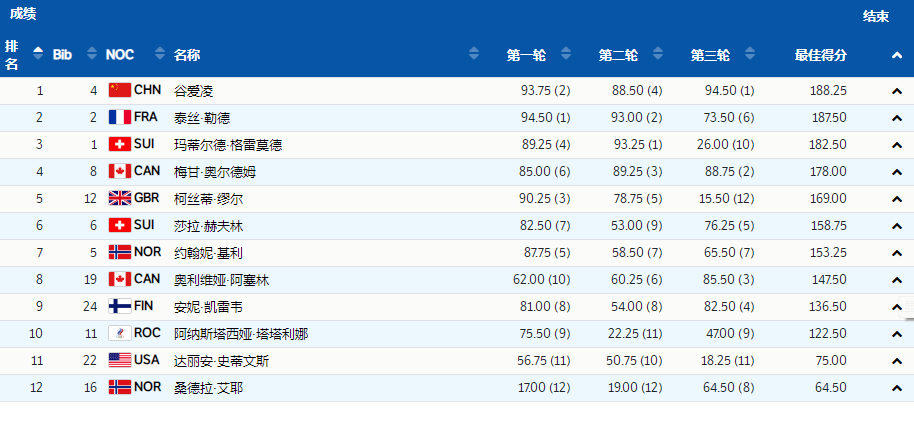
Task: Click the ROC flag icon
Action: pos(119,333)
